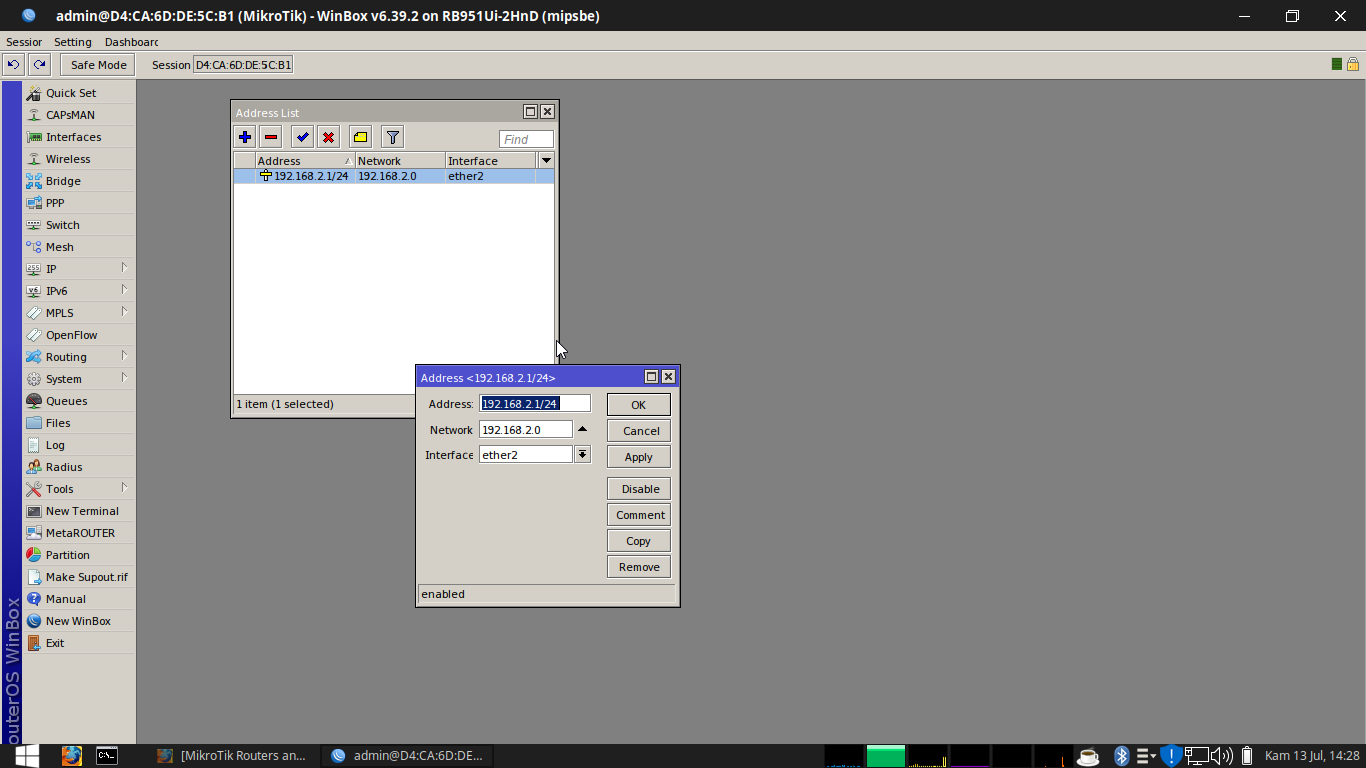
Task: Click the Address input field in dialog
Action: [x=535, y=404]
